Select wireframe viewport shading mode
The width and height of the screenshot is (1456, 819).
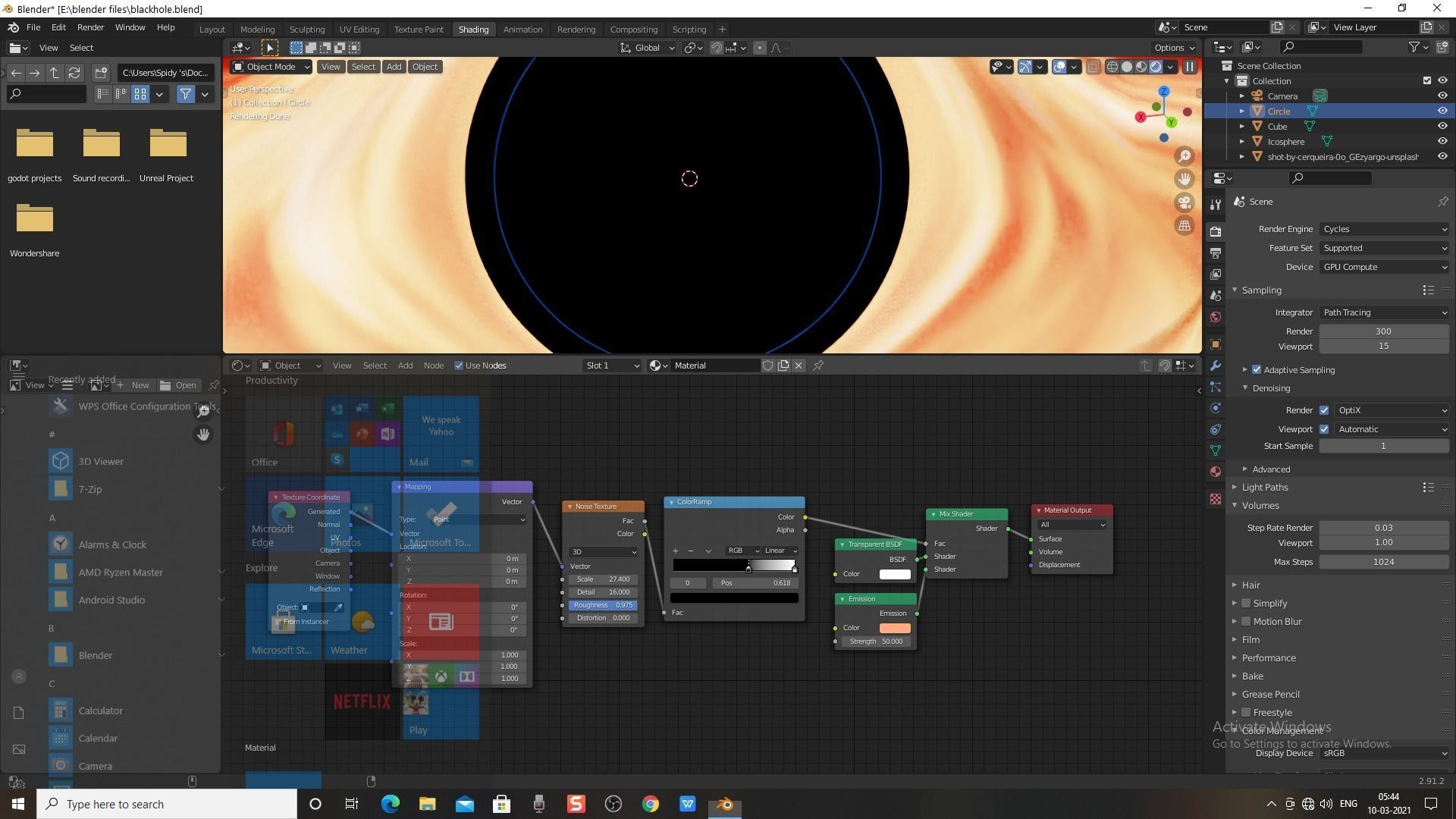pos(1112,67)
